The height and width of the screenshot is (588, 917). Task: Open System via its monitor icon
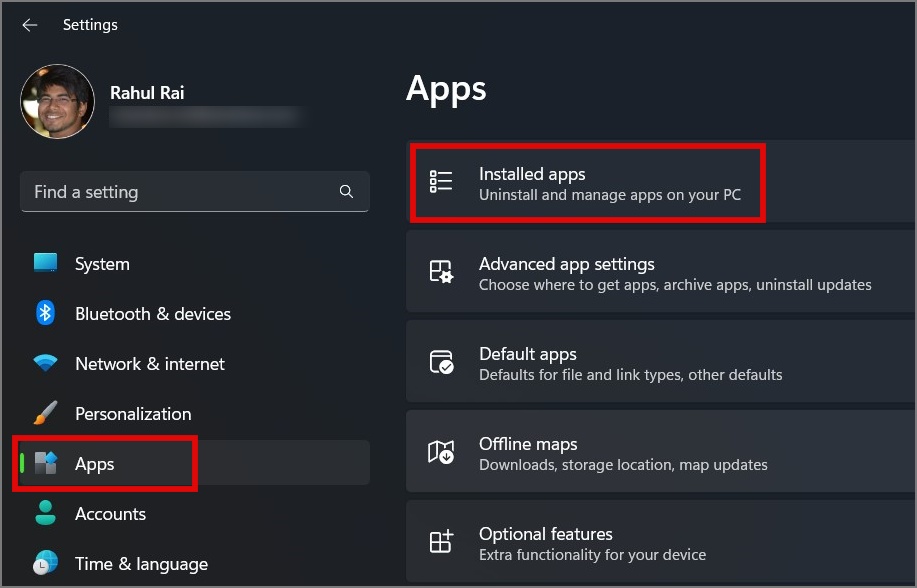[x=46, y=263]
